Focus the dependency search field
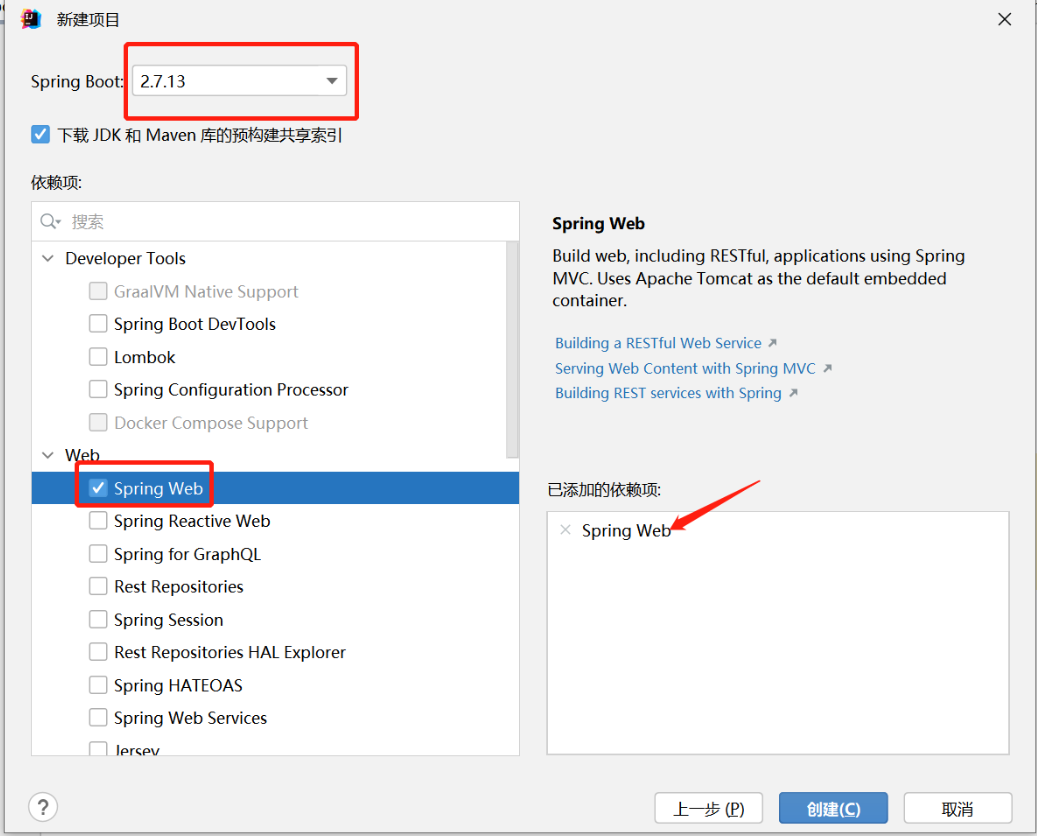This screenshot has height=836, width=1037. [275, 222]
